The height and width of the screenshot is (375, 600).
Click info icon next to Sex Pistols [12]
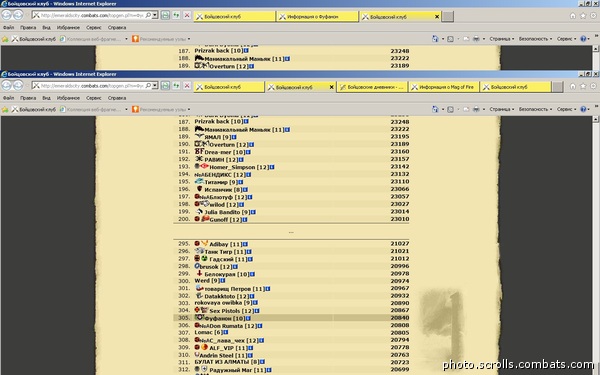pos(257,311)
